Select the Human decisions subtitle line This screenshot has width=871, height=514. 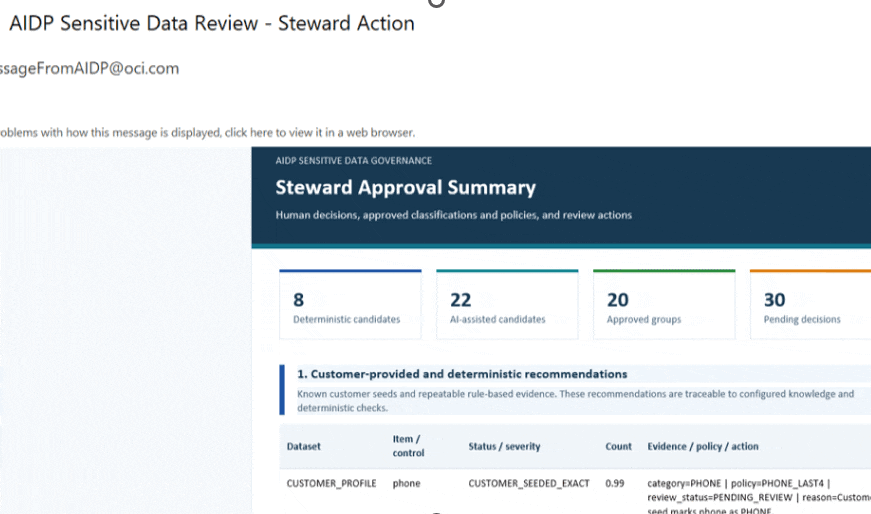point(453,215)
